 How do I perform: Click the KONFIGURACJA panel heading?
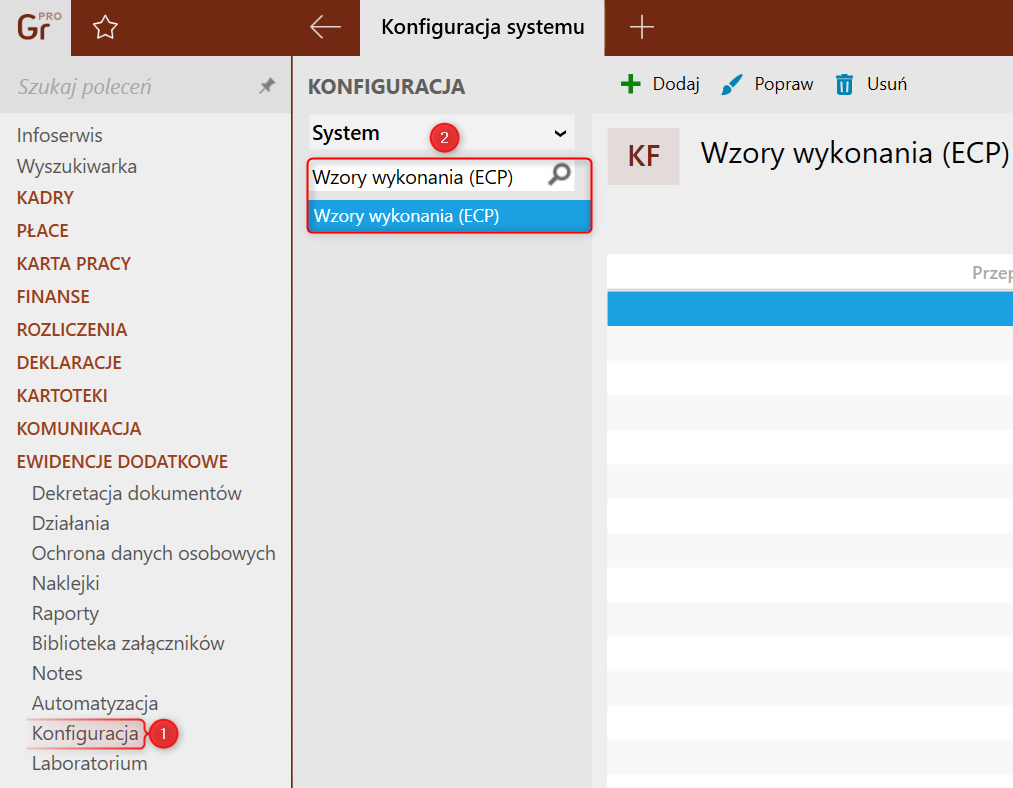click(386, 87)
